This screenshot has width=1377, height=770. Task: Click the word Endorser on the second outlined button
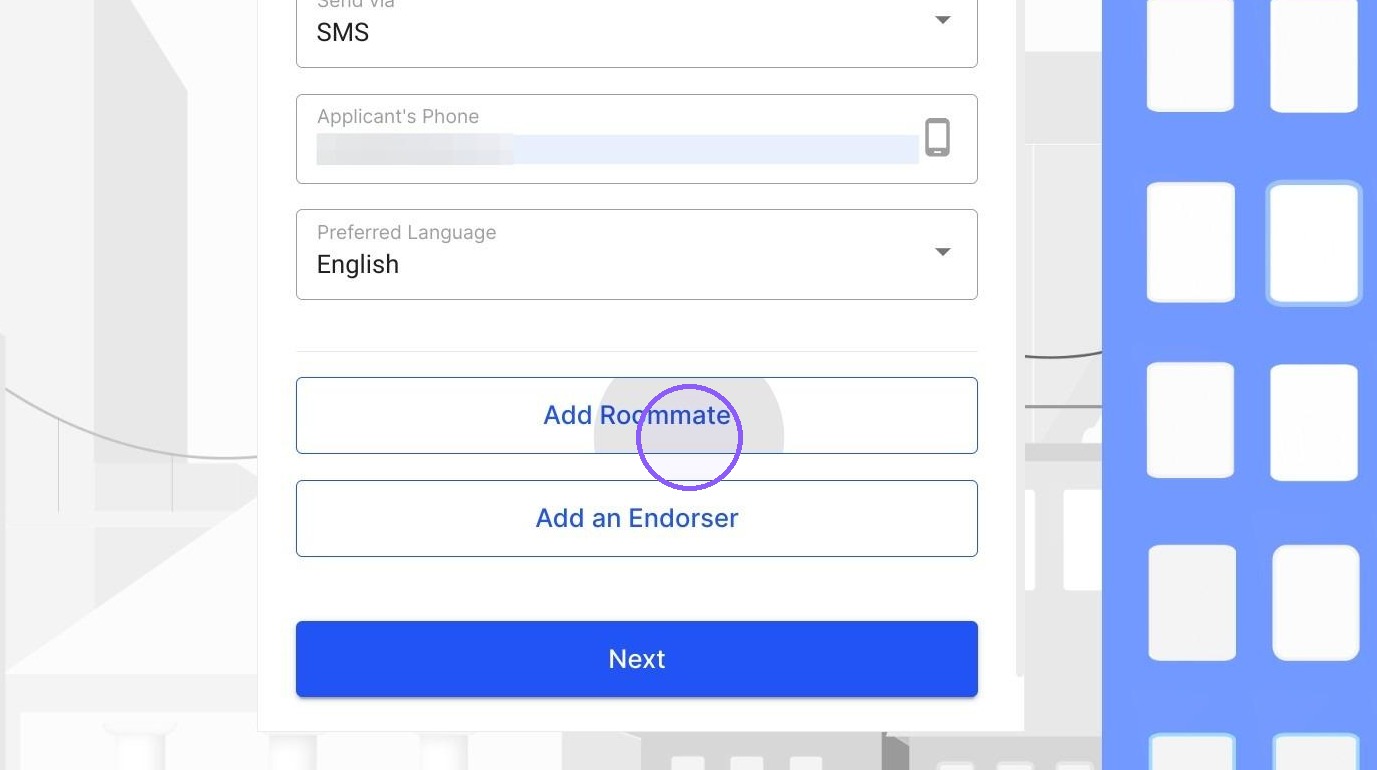click(683, 518)
